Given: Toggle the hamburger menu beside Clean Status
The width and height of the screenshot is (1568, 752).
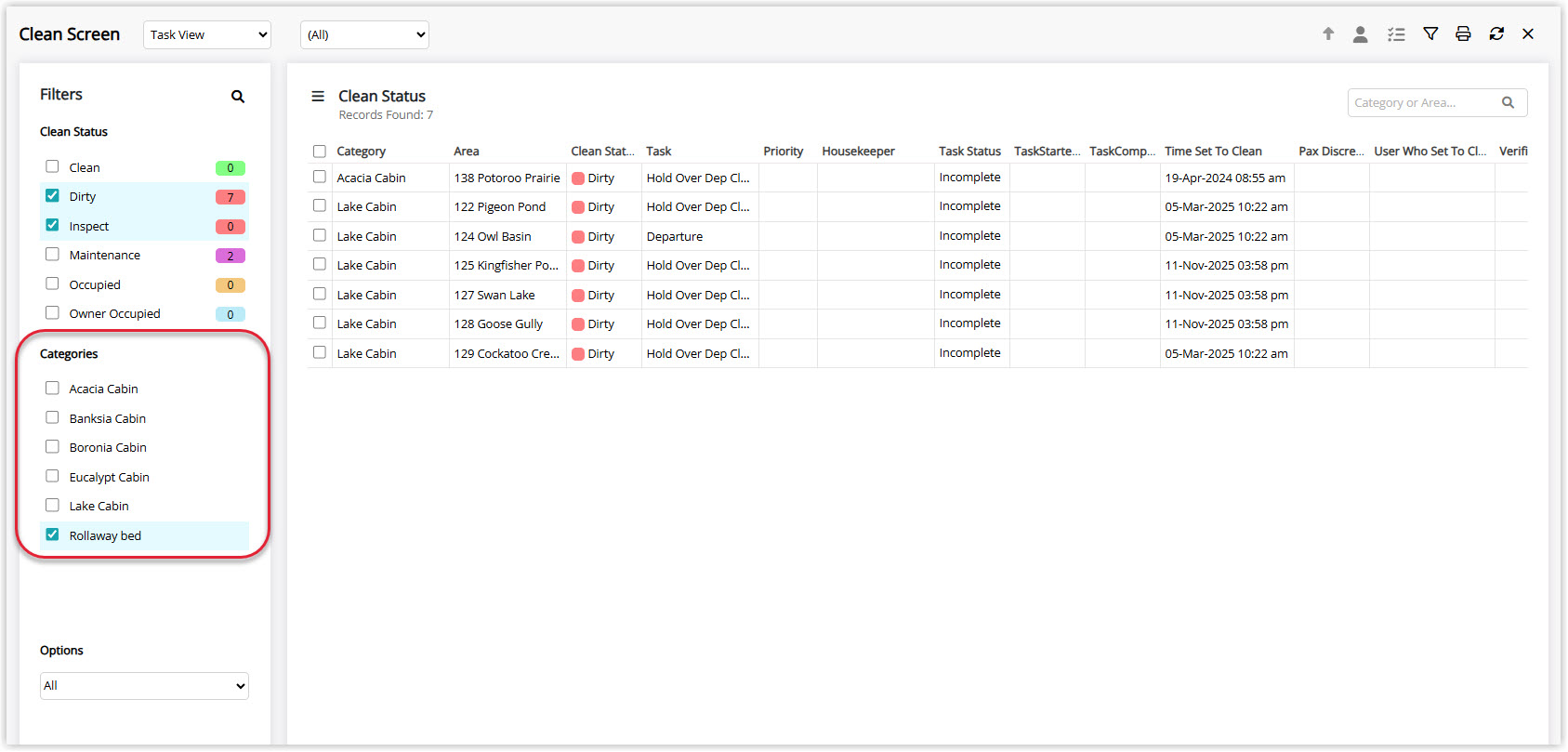Looking at the screenshot, I should click(318, 97).
